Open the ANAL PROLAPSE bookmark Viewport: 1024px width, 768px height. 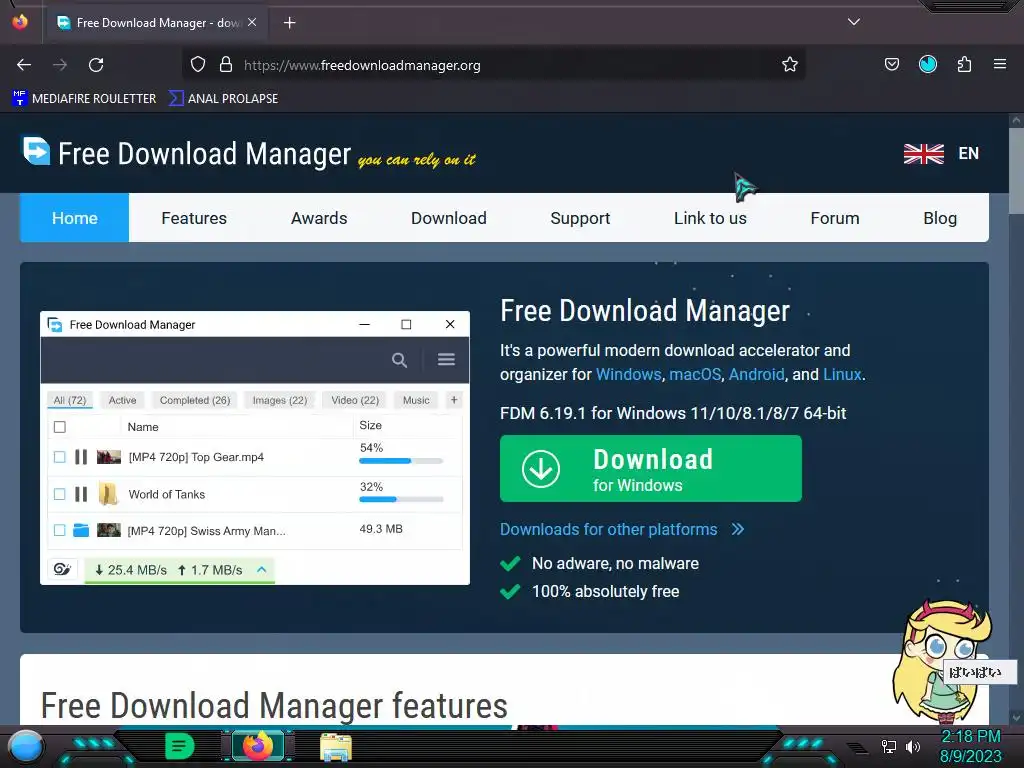click(x=223, y=99)
